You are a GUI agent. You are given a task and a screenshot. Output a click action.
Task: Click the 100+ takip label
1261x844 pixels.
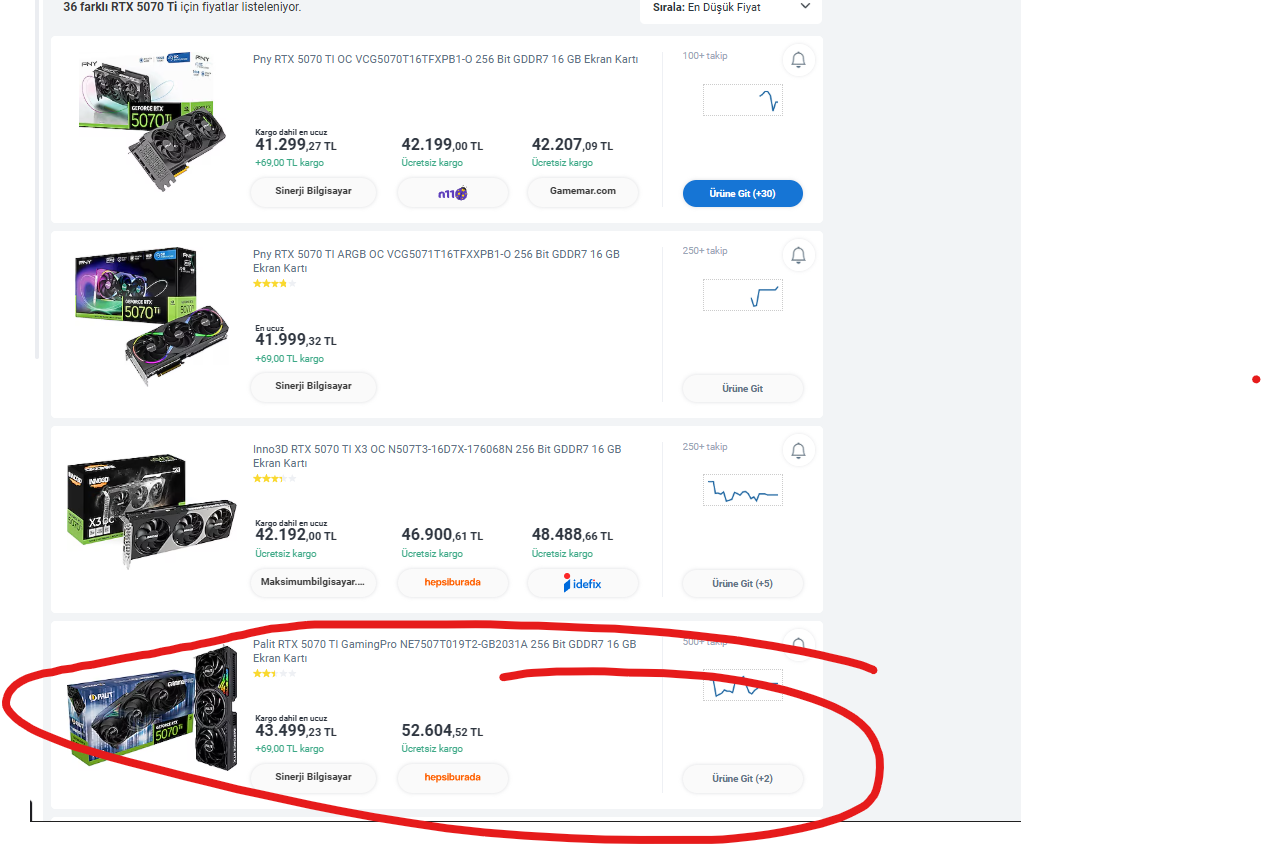coord(705,56)
